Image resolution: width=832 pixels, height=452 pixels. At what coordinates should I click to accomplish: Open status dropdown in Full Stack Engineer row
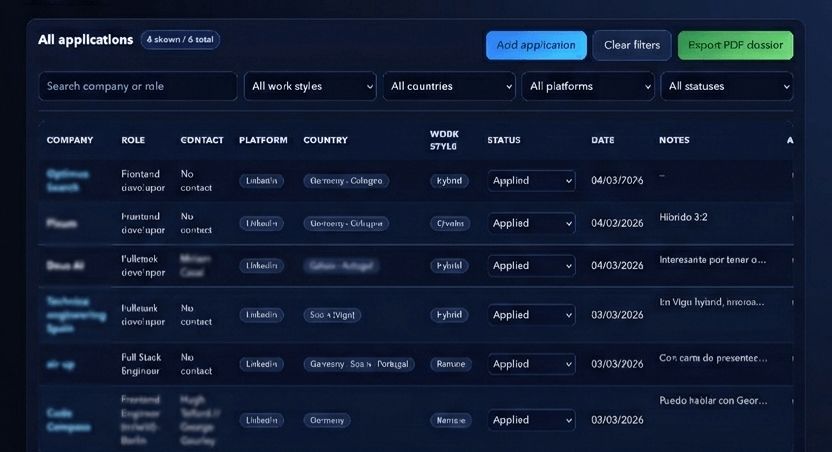pyautogui.click(x=531, y=364)
